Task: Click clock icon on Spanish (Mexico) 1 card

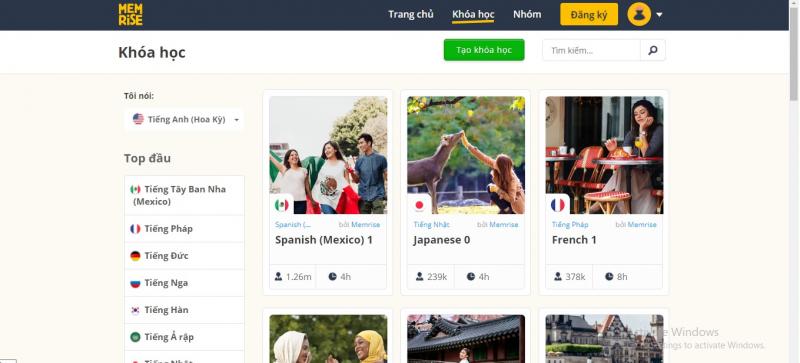Action: (x=332, y=276)
